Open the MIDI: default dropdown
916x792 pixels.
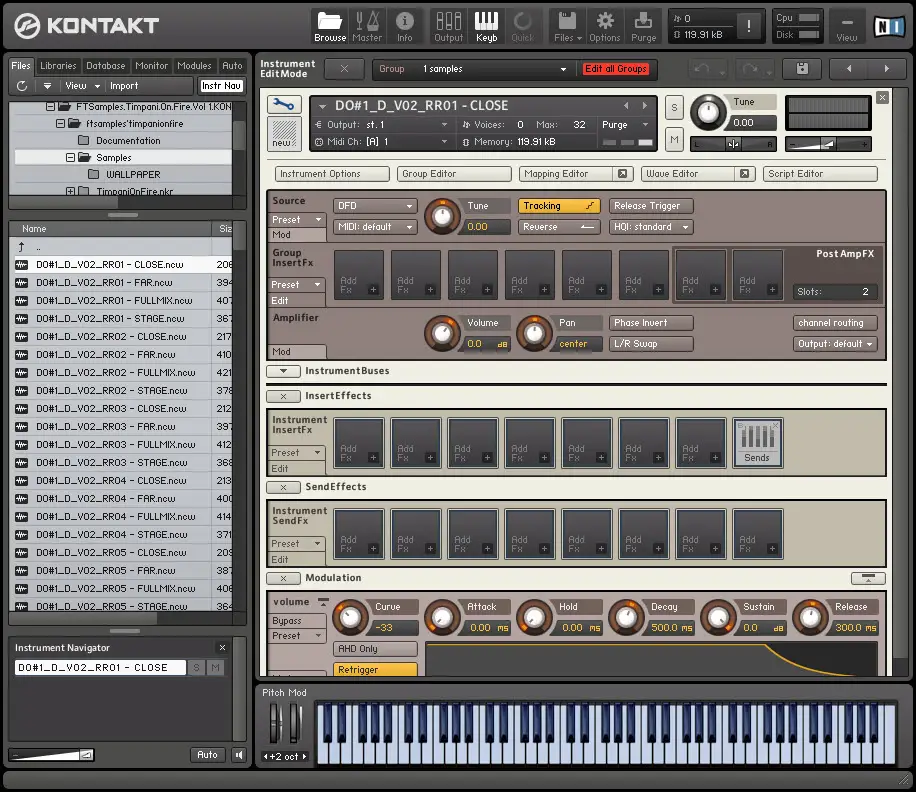[x=375, y=227]
